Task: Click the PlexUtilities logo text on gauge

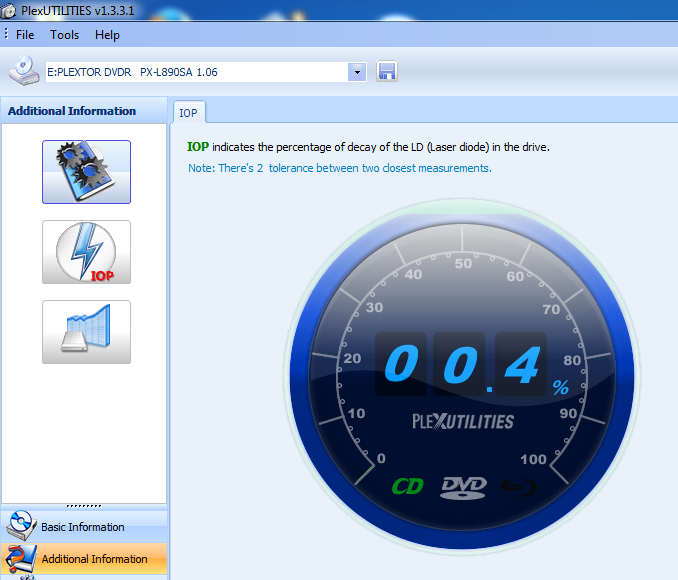Action: tap(463, 422)
